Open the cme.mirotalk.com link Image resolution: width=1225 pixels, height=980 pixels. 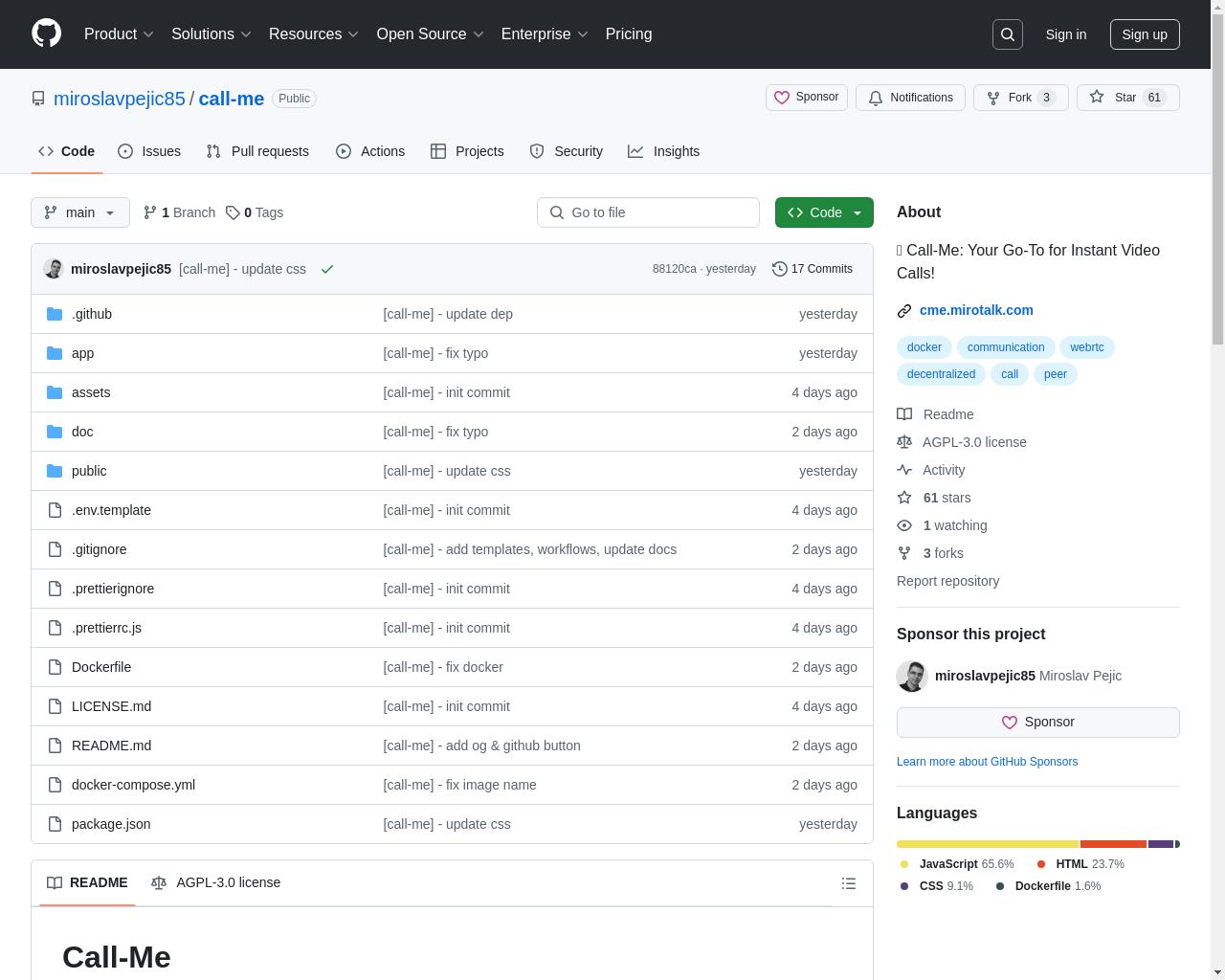coord(976,310)
